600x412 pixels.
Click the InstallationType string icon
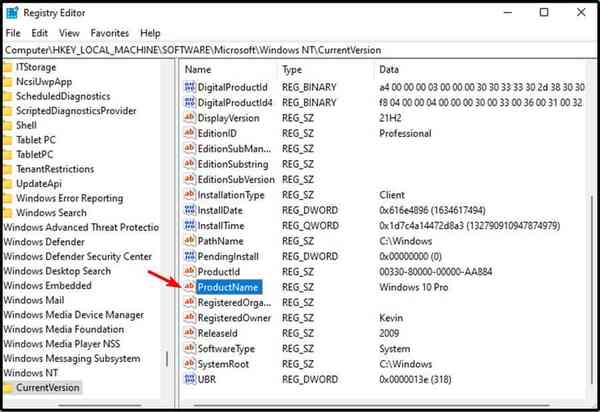click(x=190, y=194)
